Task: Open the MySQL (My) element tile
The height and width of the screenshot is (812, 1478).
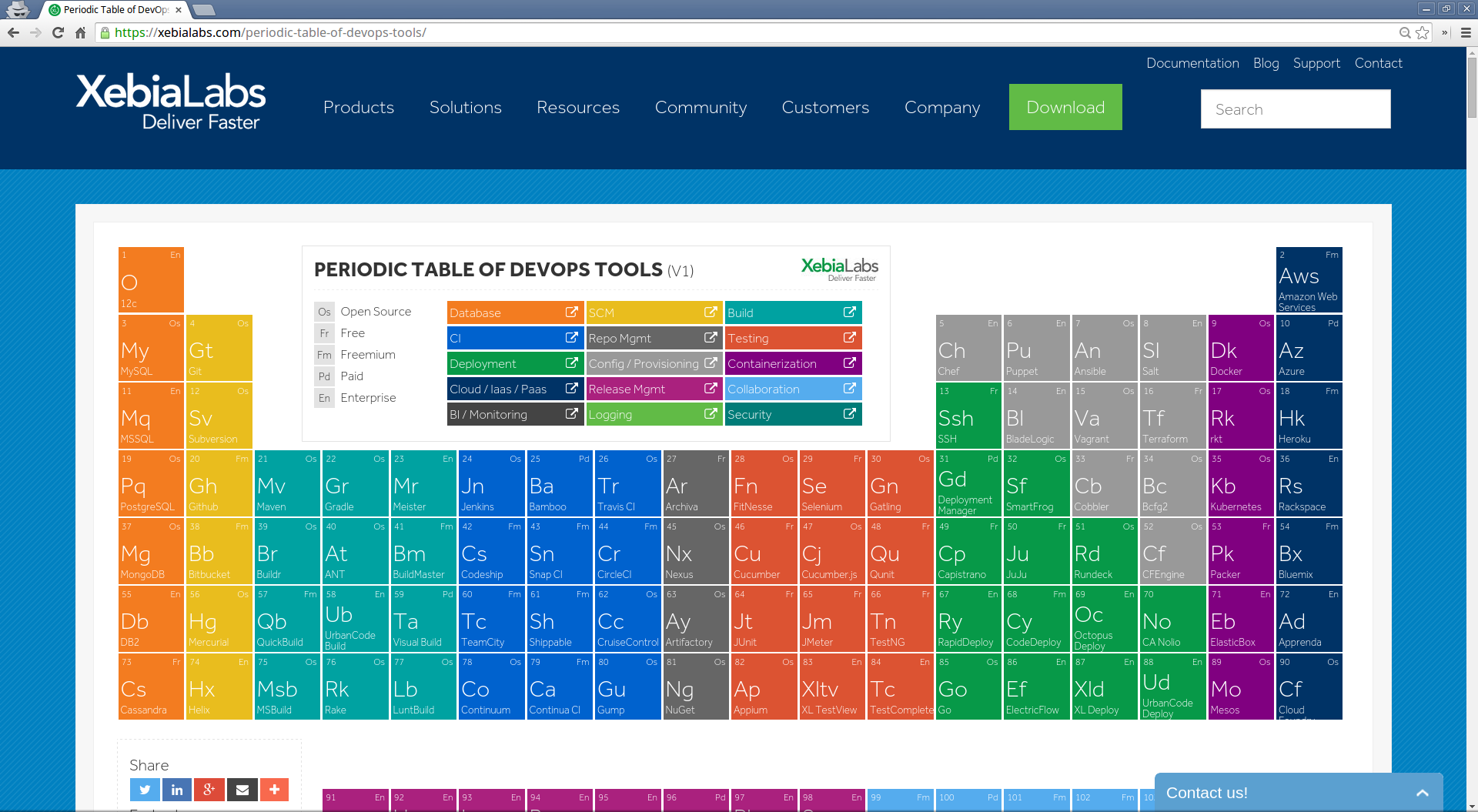Action: pos(151,347)
